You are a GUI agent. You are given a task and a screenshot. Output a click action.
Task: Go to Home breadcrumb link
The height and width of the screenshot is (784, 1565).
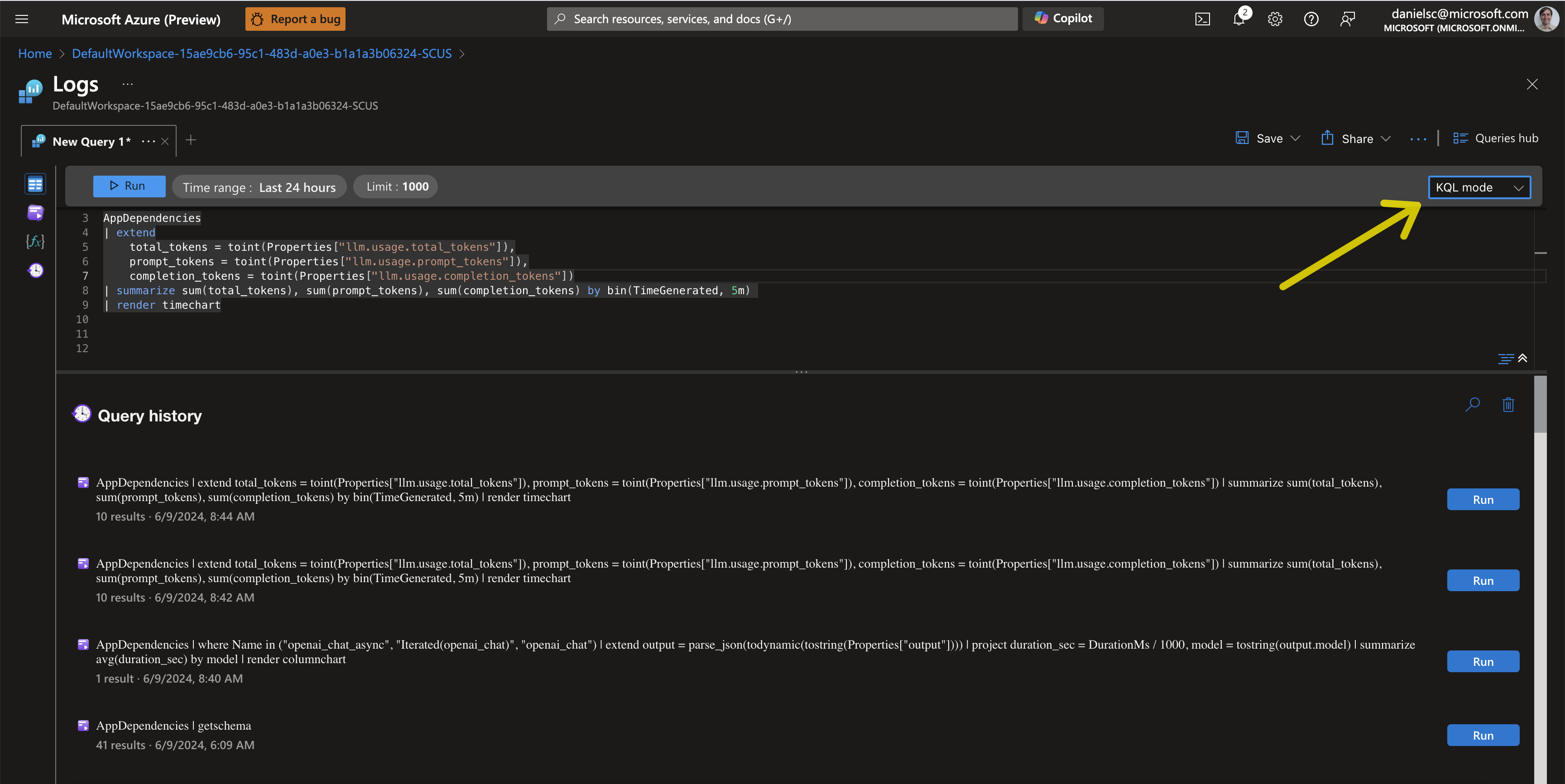click(x=34, y=53)
